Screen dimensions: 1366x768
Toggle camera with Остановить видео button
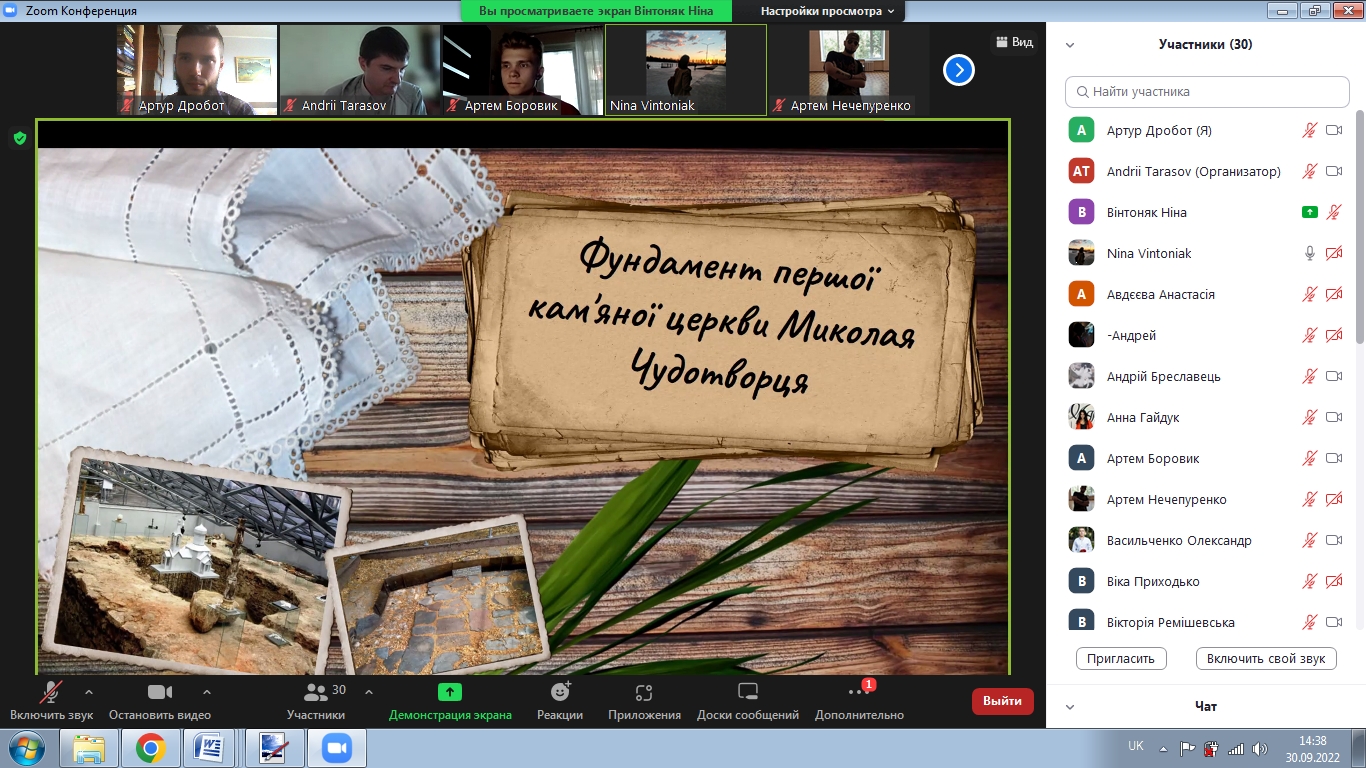click(x=160, y=692)
